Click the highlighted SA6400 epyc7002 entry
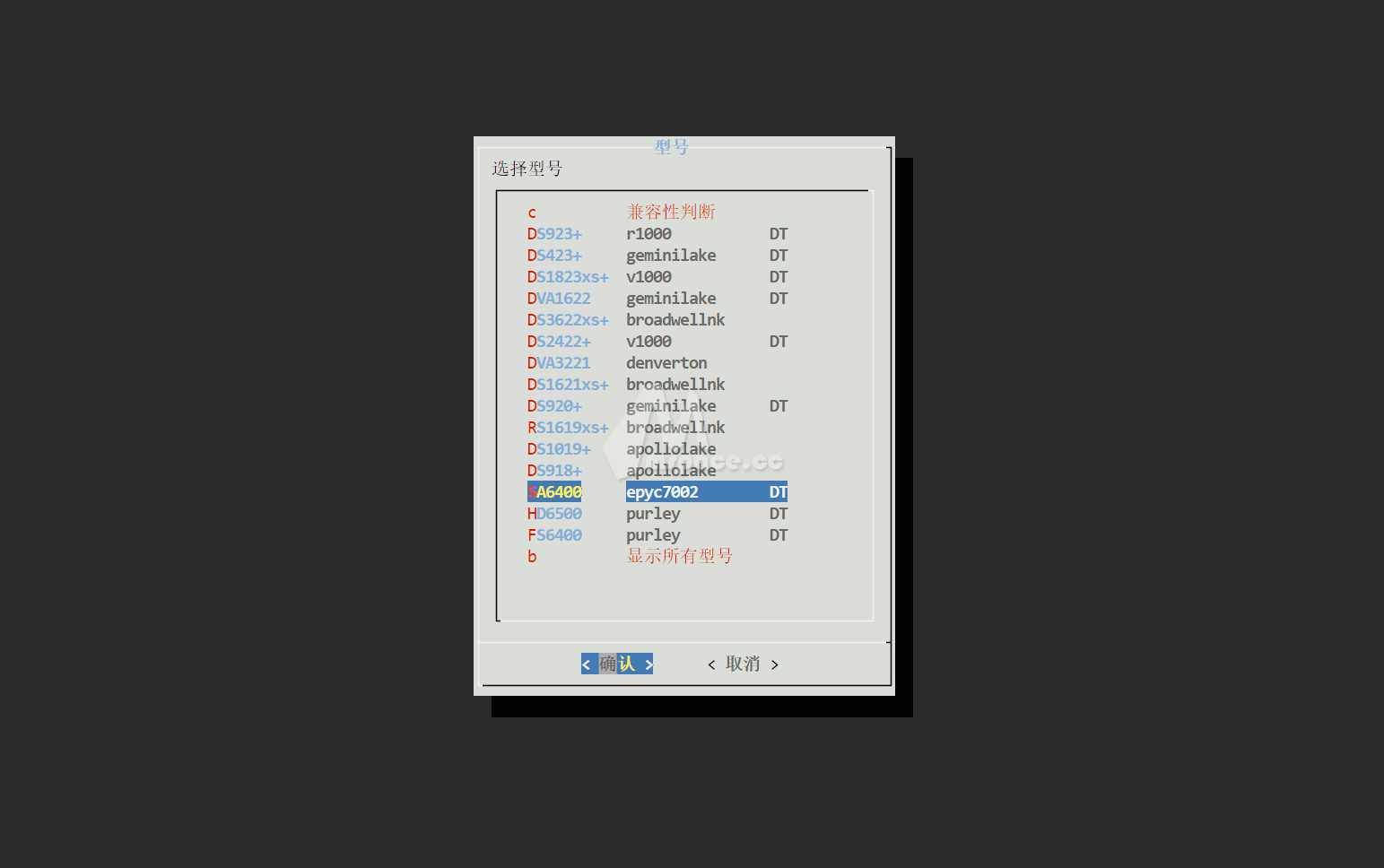The height and width of the screenshot is (868, 1384). [554, 491]
